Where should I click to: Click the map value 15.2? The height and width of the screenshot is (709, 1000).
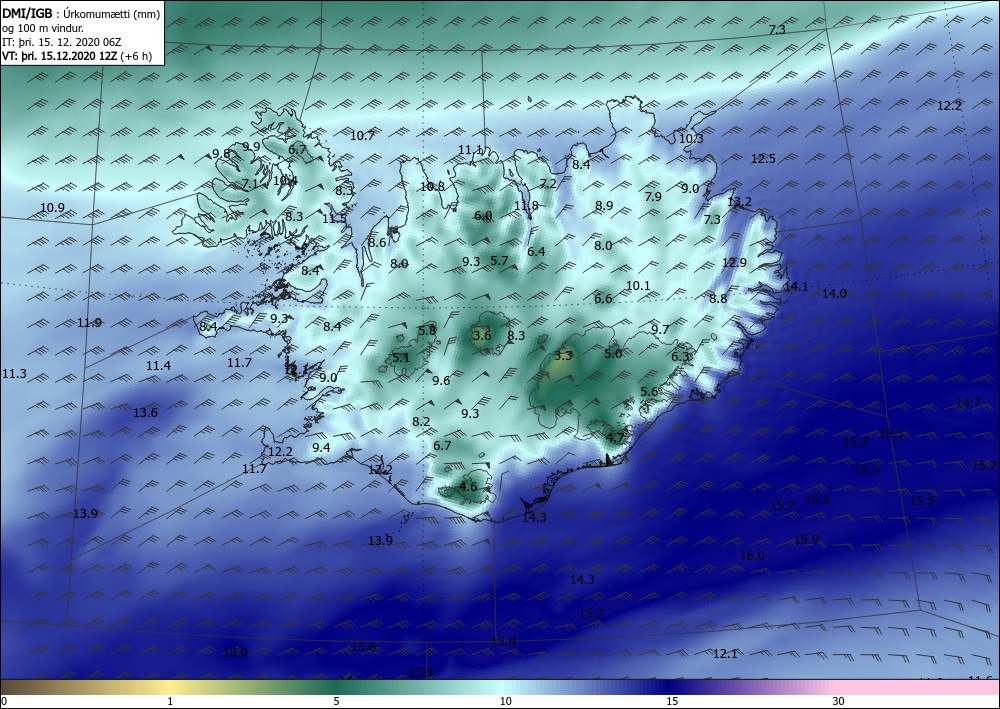(818, 499)
